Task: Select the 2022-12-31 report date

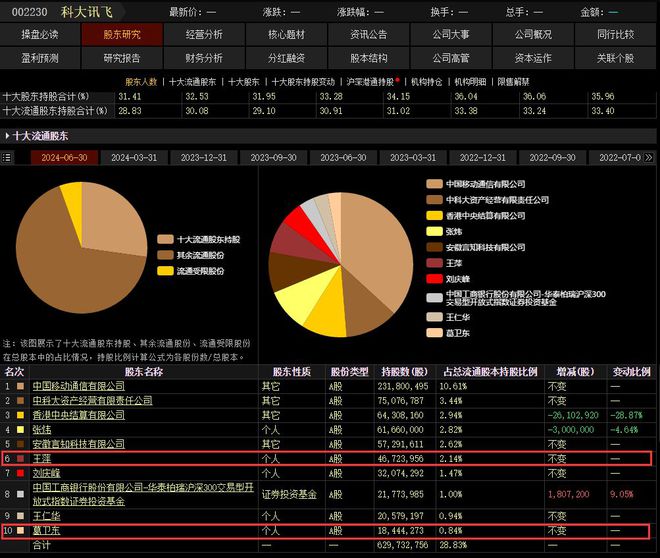Action: tap(483, 158)
